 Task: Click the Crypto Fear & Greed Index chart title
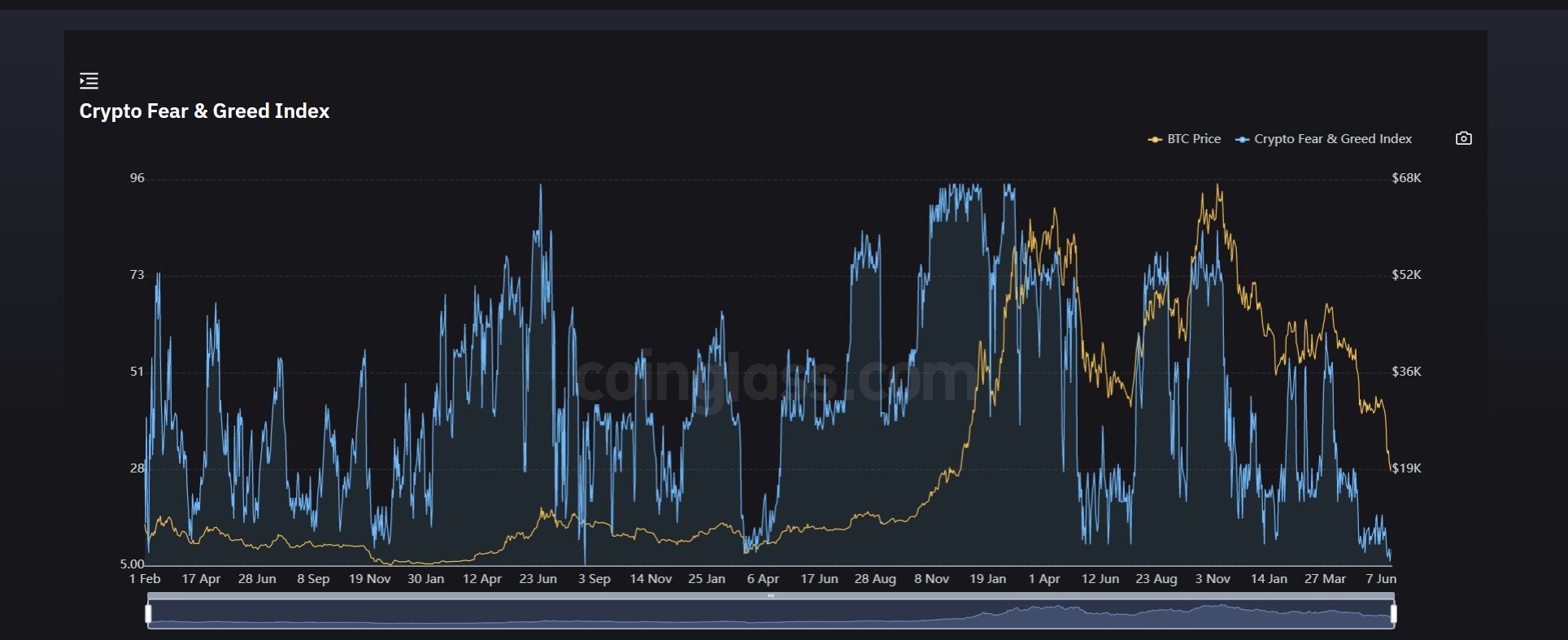click(204, 111)
